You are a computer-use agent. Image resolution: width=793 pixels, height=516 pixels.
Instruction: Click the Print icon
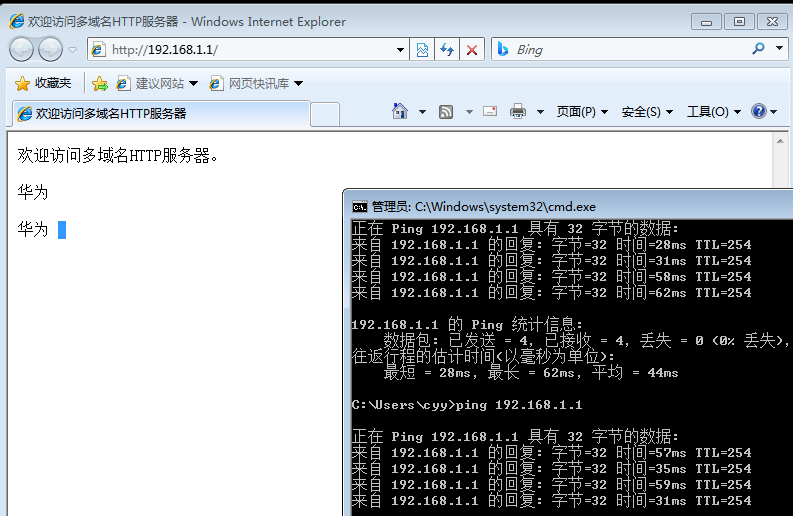pyautogui.click(x=517, y=111)
